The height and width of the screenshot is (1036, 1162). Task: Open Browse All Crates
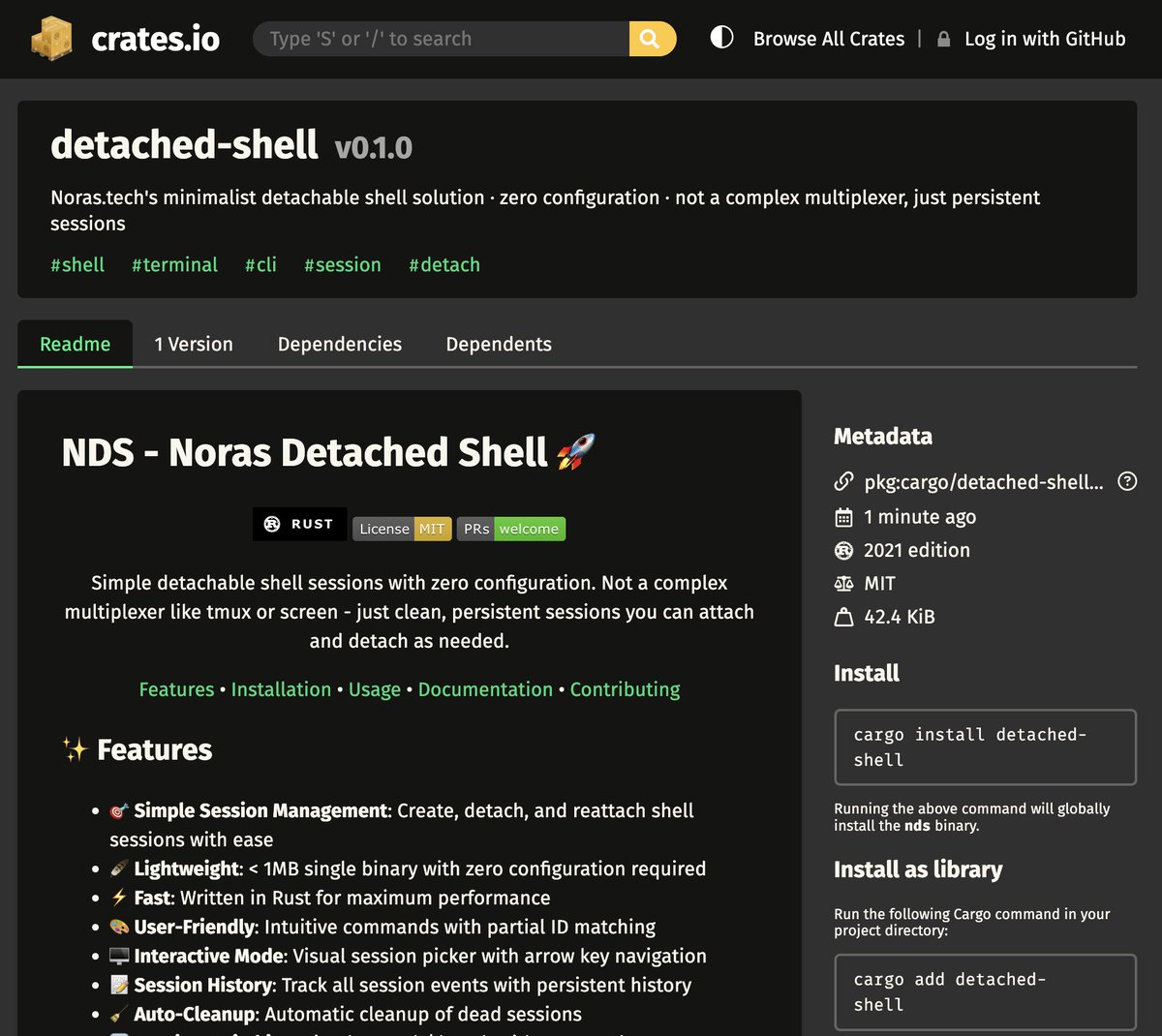[x=829, y=39]
